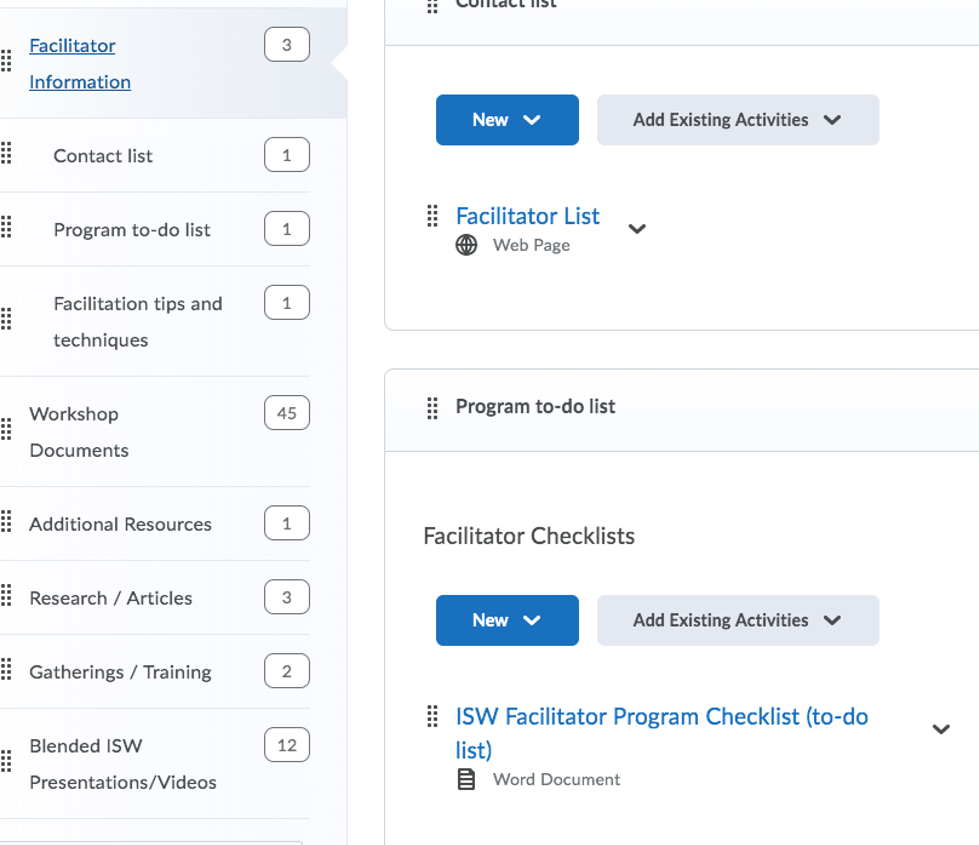Click the drag handle next to Workshop Documents
Viewport: 979px width, 845px height.
(8, 430)
